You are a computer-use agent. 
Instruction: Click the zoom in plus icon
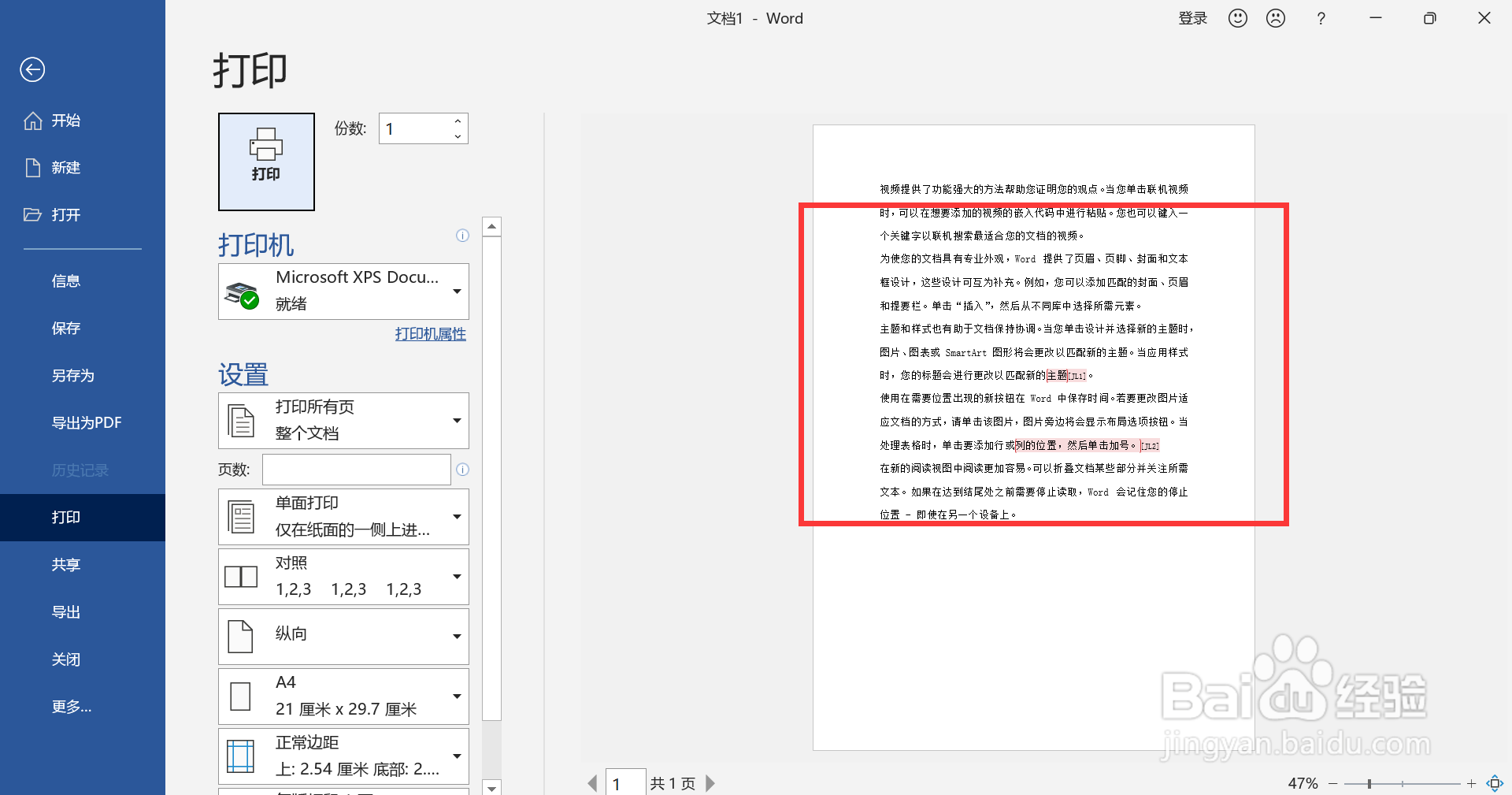[x=1471, y=783]
